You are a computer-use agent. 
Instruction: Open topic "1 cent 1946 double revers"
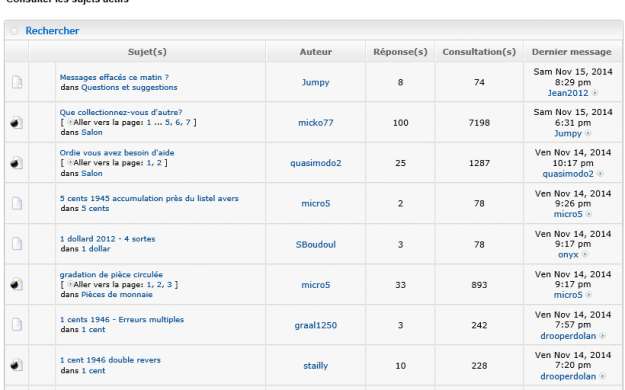point(110,360)
